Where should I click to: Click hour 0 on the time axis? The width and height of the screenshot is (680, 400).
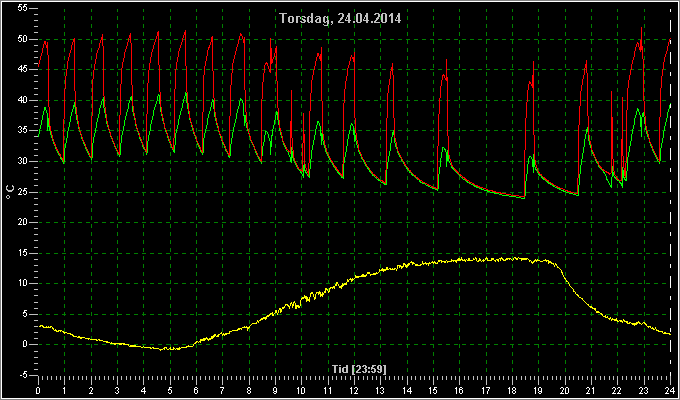38,390
